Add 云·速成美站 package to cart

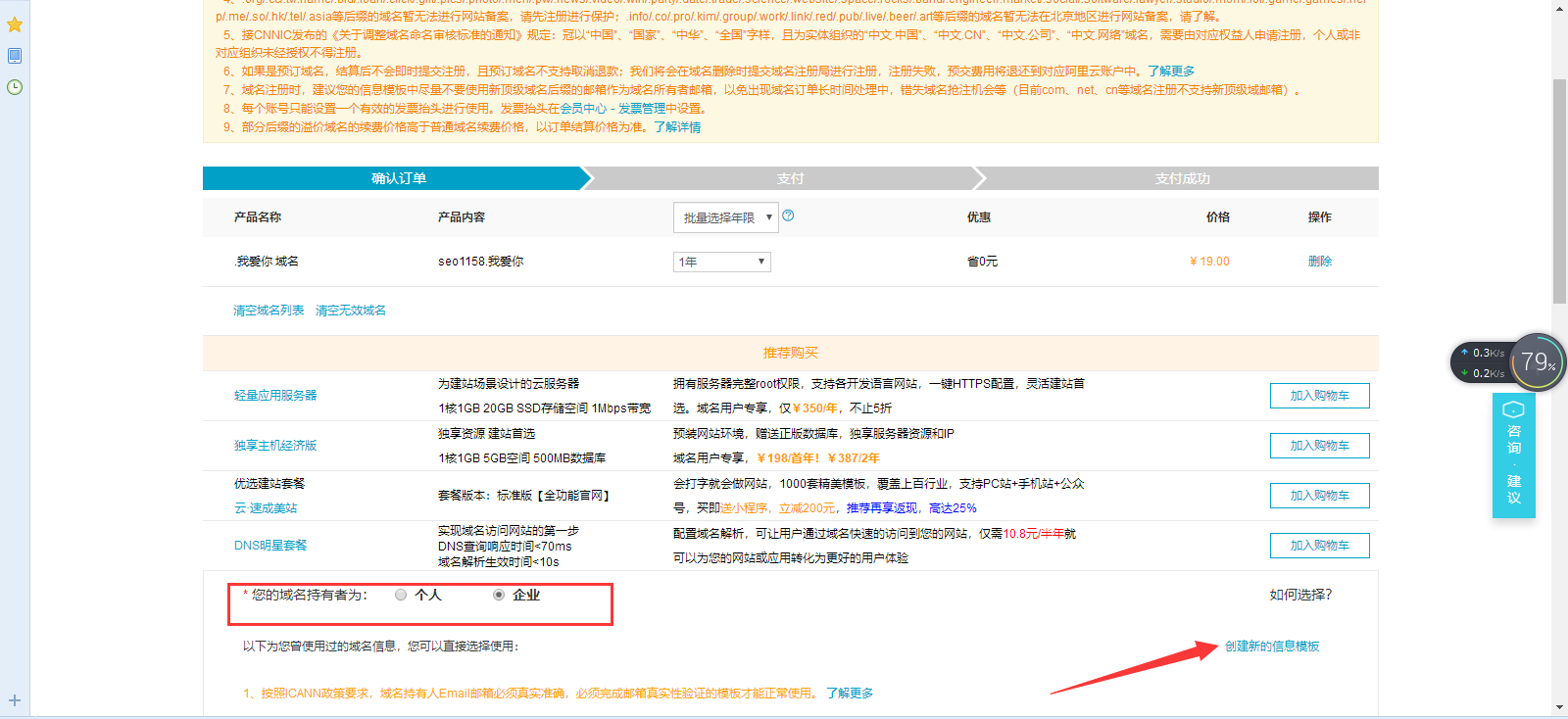pyautogui.click(x=1320, y=496)
